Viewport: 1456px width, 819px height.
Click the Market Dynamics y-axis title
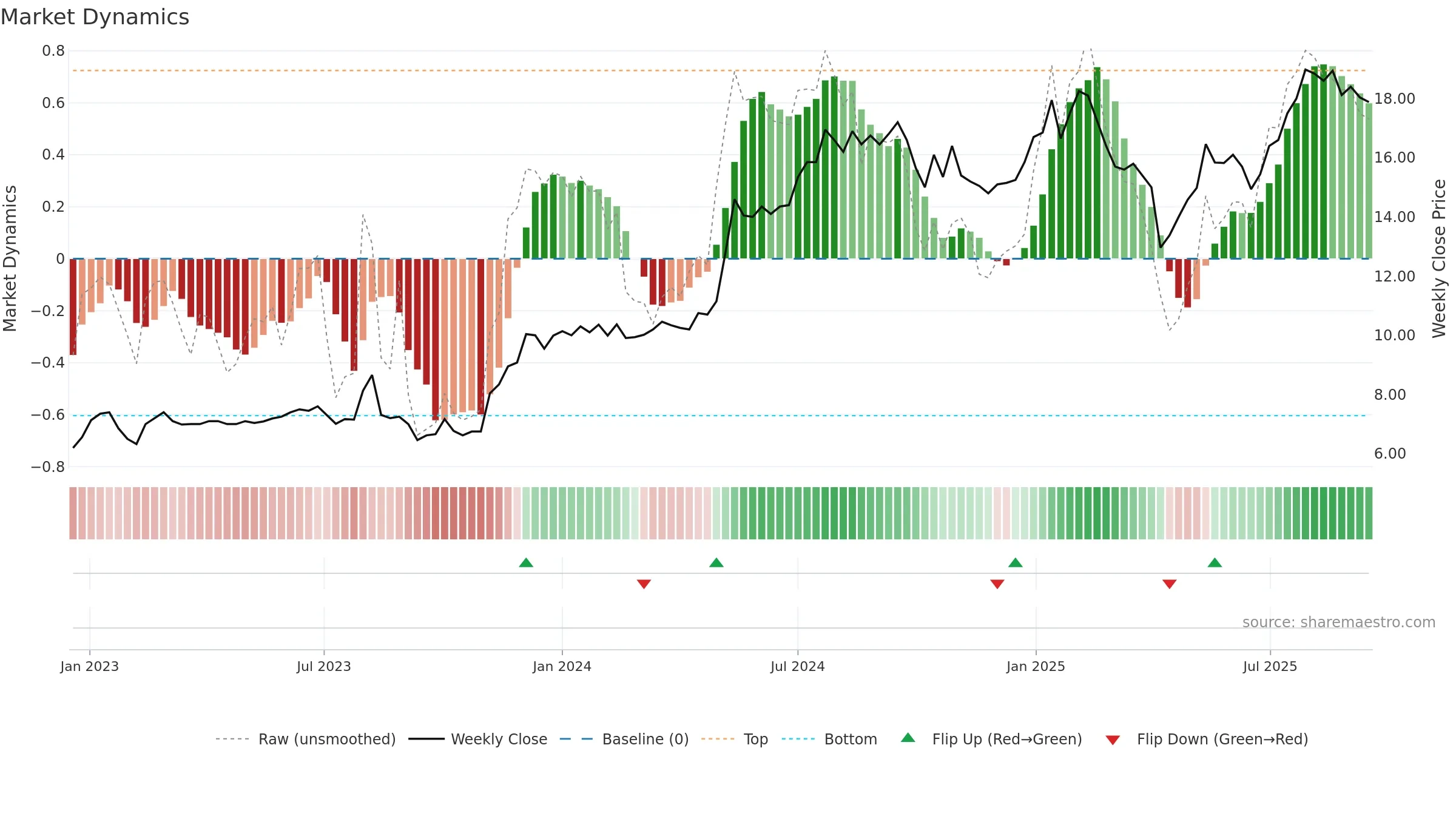click(x=10, y=258)
